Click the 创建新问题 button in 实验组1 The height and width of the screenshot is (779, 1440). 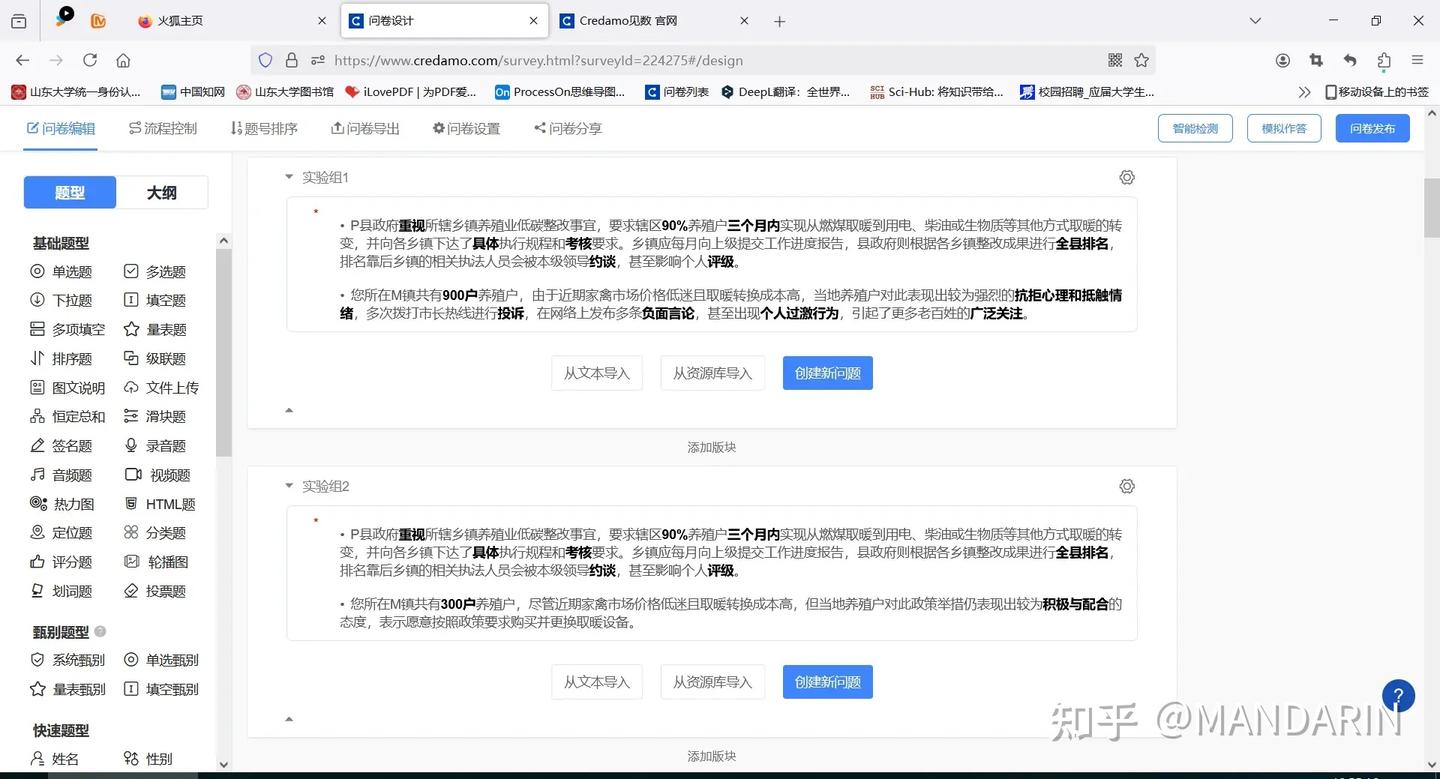[827, 372]
